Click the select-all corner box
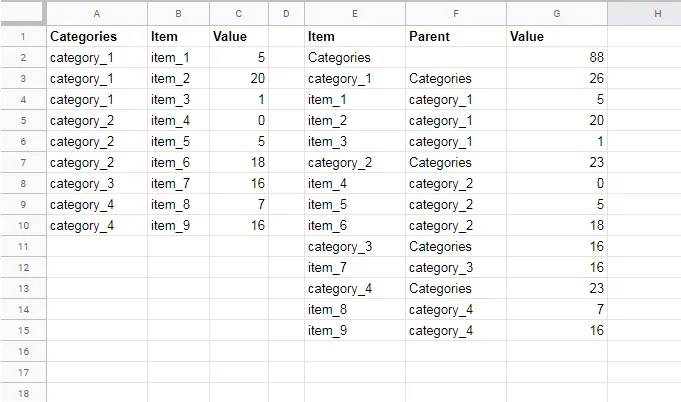Image resolution: width=681 pixels, height=402 pixels. coord(22,14)
